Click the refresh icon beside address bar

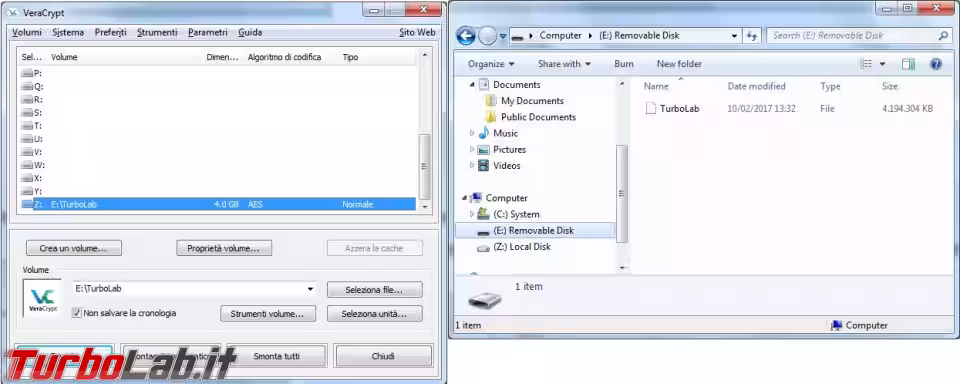(752, 36)
